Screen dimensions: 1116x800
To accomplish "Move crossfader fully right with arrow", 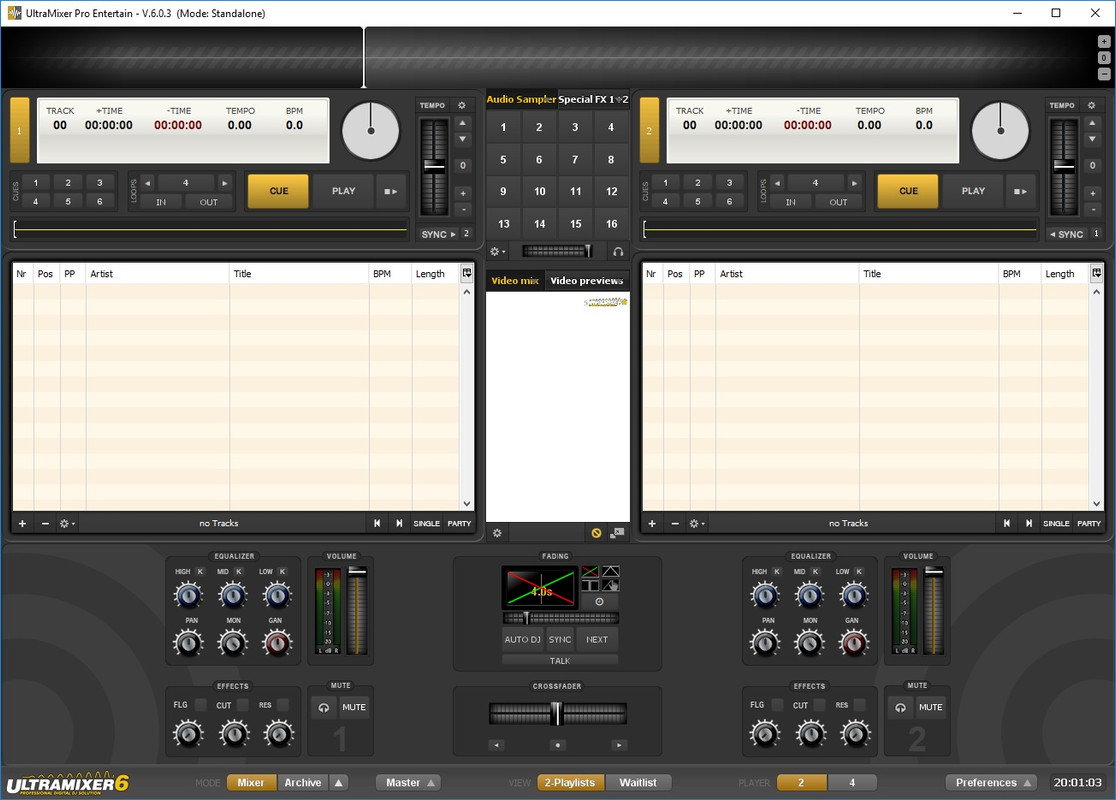I will pos(619,745).
